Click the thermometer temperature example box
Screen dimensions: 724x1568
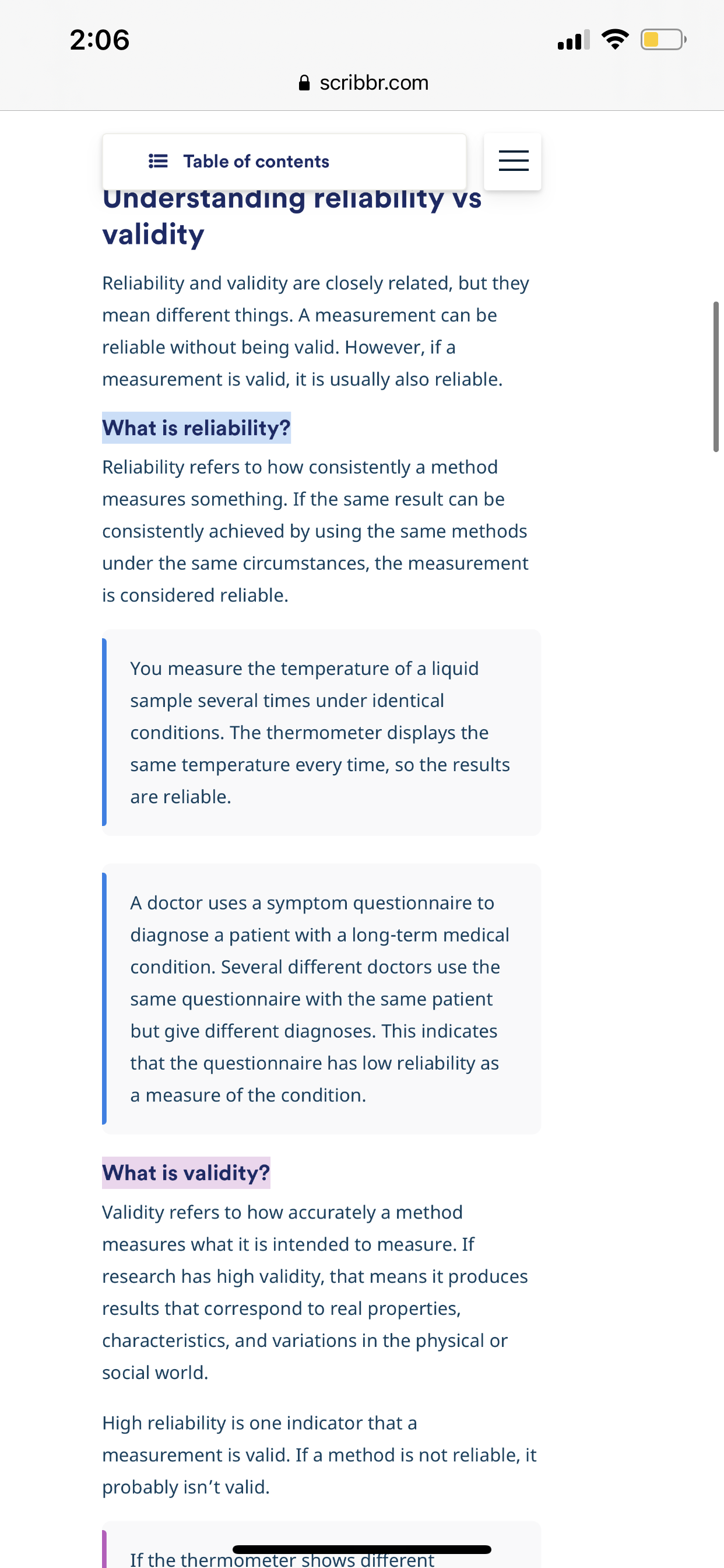click(x=321, y=732)
